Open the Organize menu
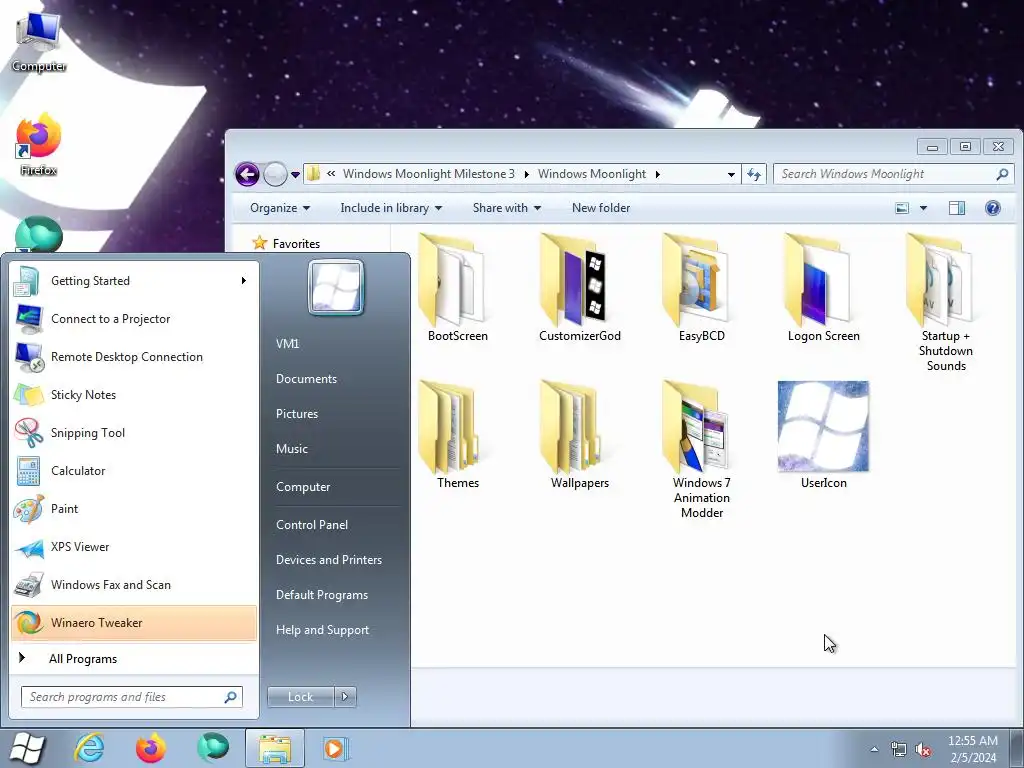Image resolution: width=1024 pixels, height=768 pixels. click(280, 208)
